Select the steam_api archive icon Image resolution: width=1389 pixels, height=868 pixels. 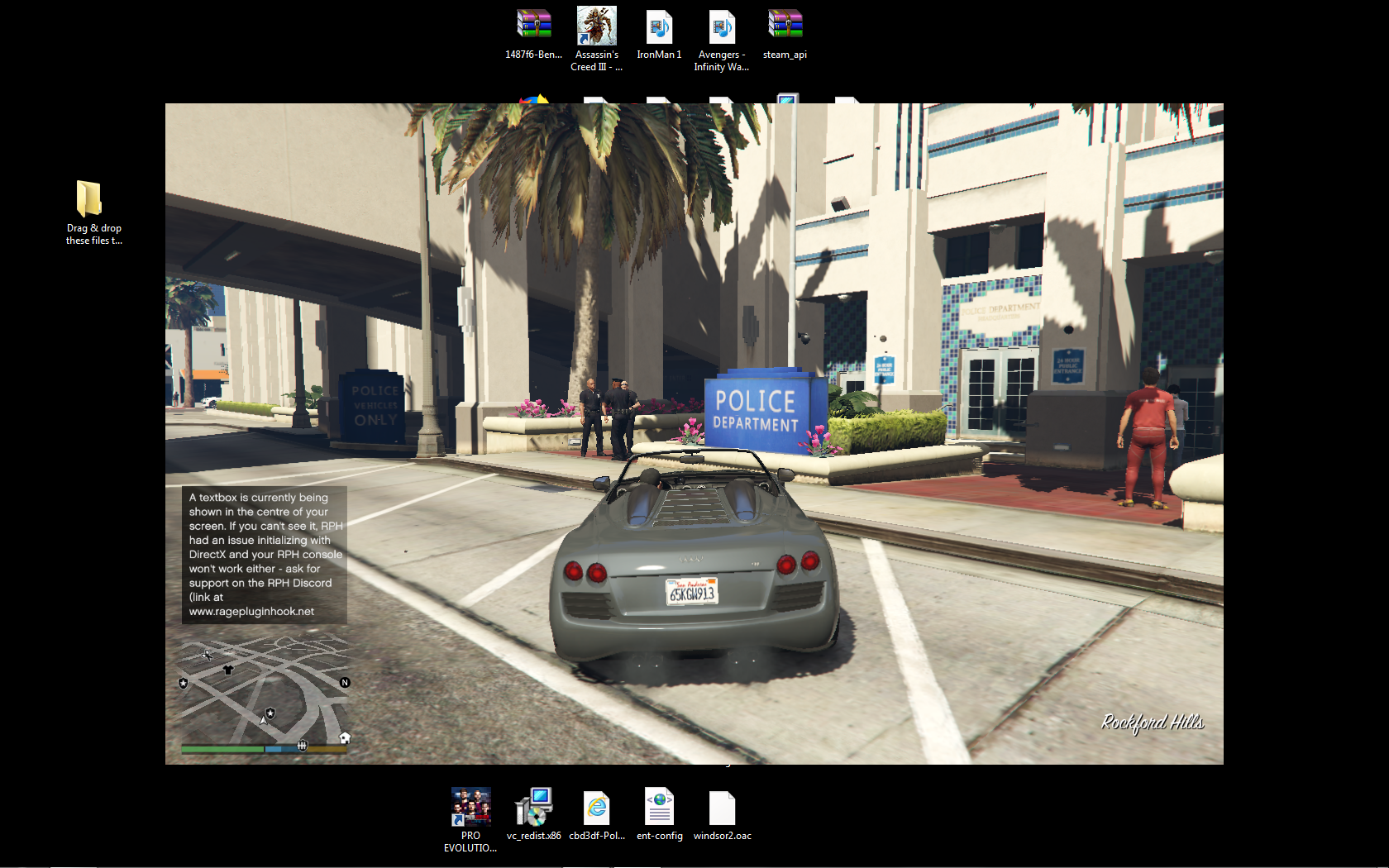click(x=785, y=34)
